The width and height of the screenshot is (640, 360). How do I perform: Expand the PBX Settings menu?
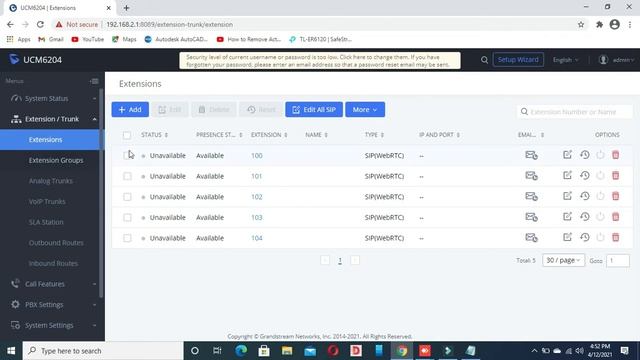(52, 304)
